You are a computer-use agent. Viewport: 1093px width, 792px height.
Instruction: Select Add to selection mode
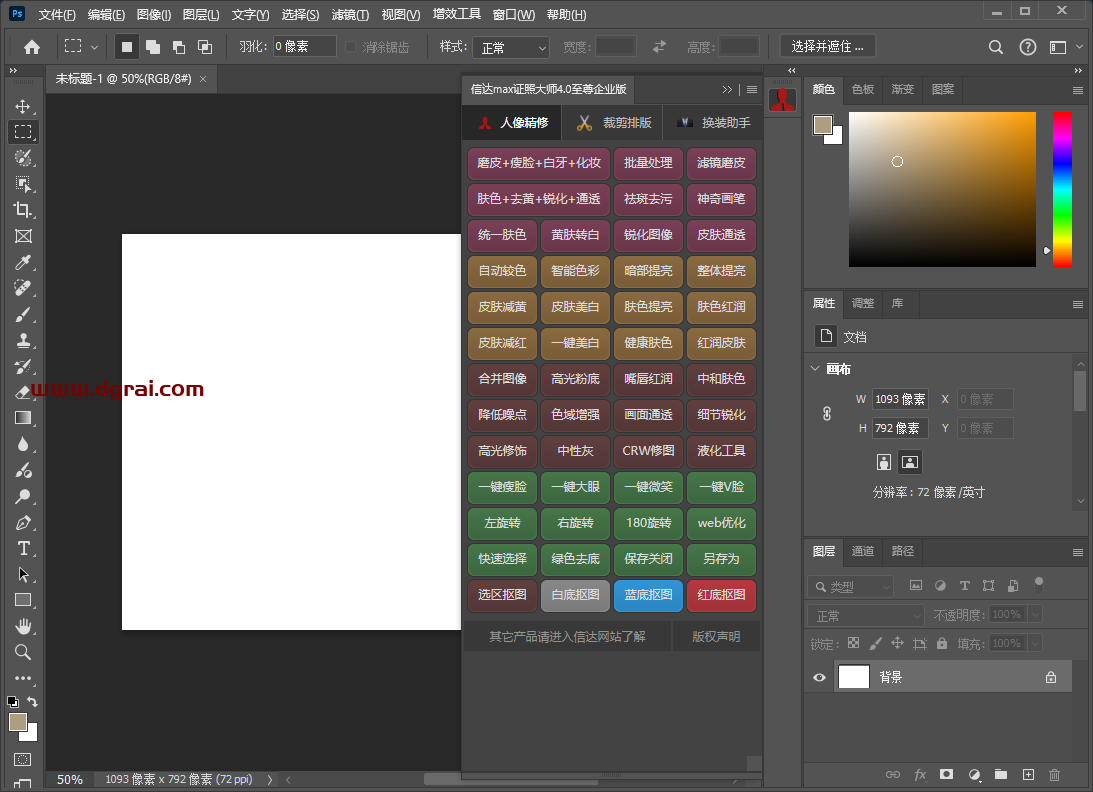tap(153, 47)
